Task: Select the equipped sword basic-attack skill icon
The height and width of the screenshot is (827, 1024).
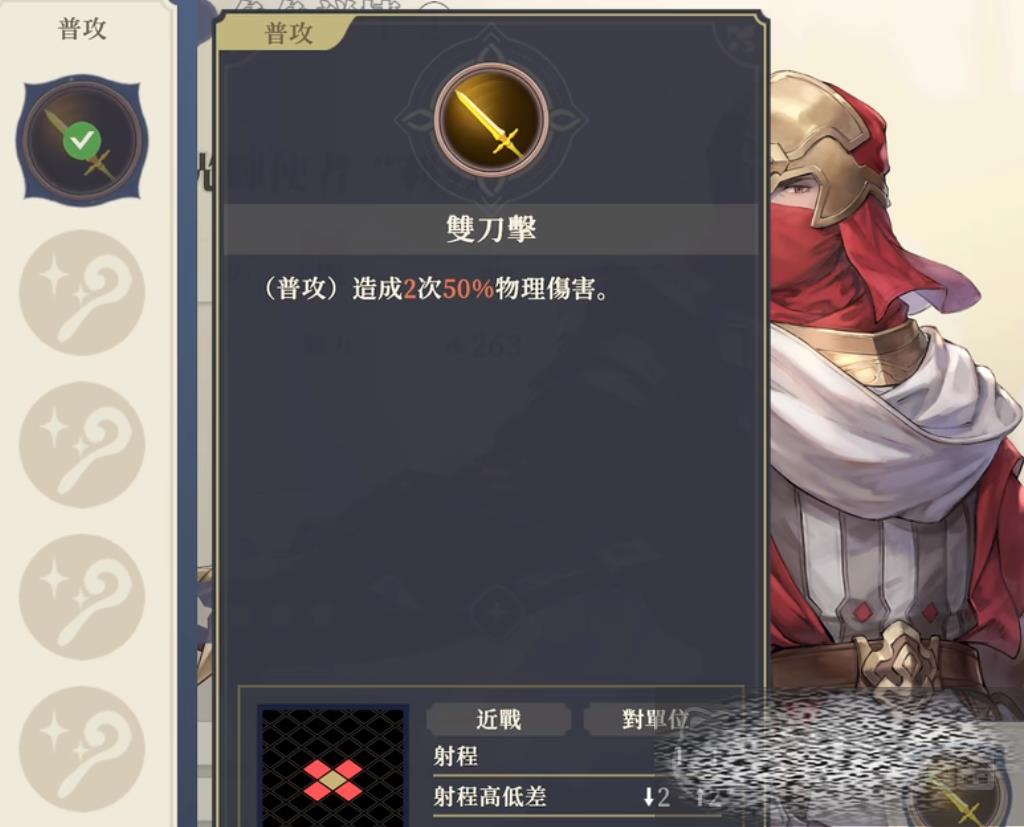Action: coord(82,140)
